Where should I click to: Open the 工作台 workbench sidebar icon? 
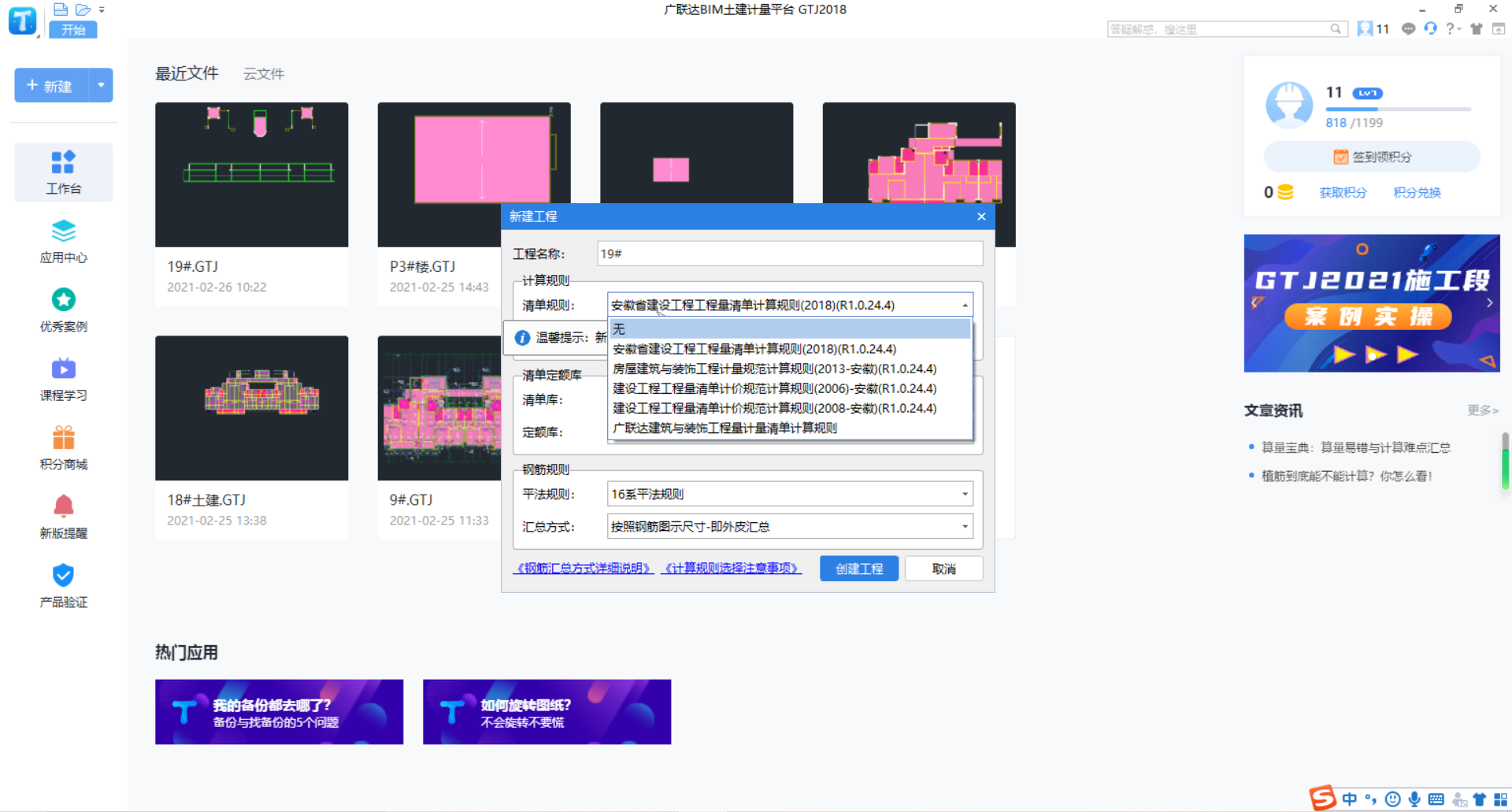63,172
